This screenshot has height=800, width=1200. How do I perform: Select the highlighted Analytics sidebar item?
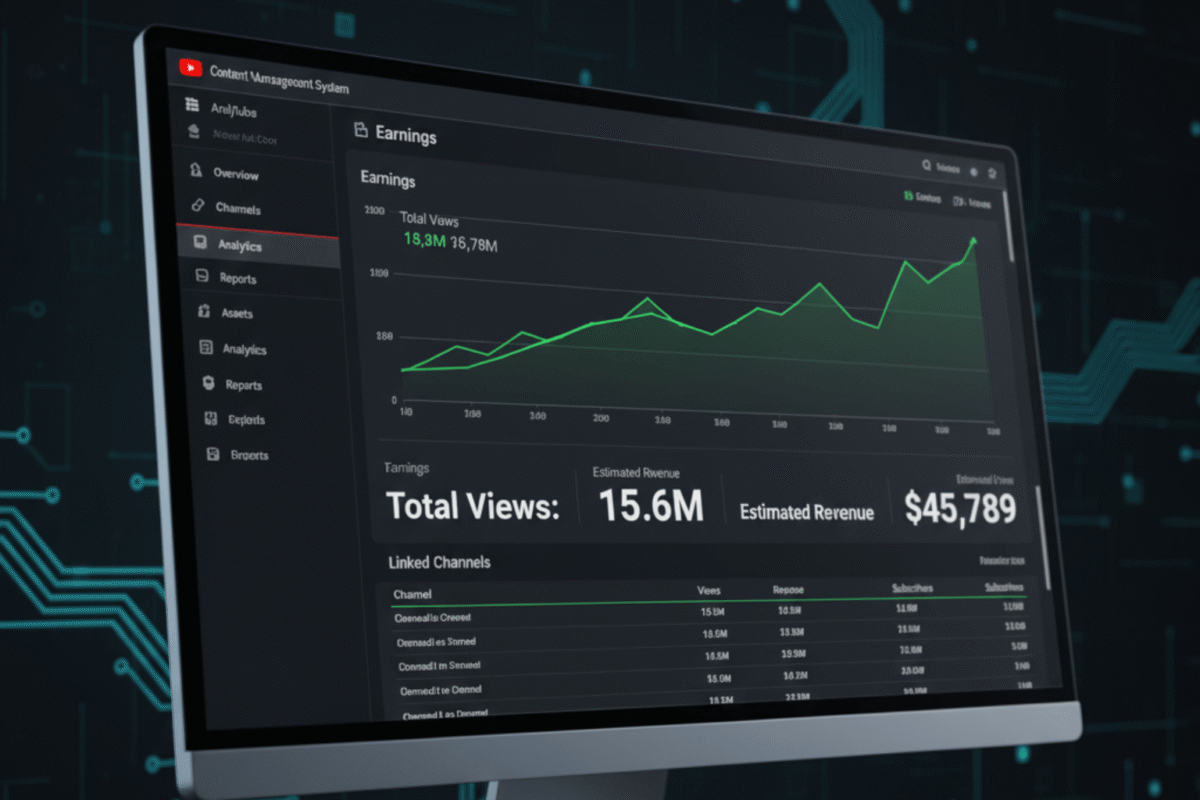(240, 245)
